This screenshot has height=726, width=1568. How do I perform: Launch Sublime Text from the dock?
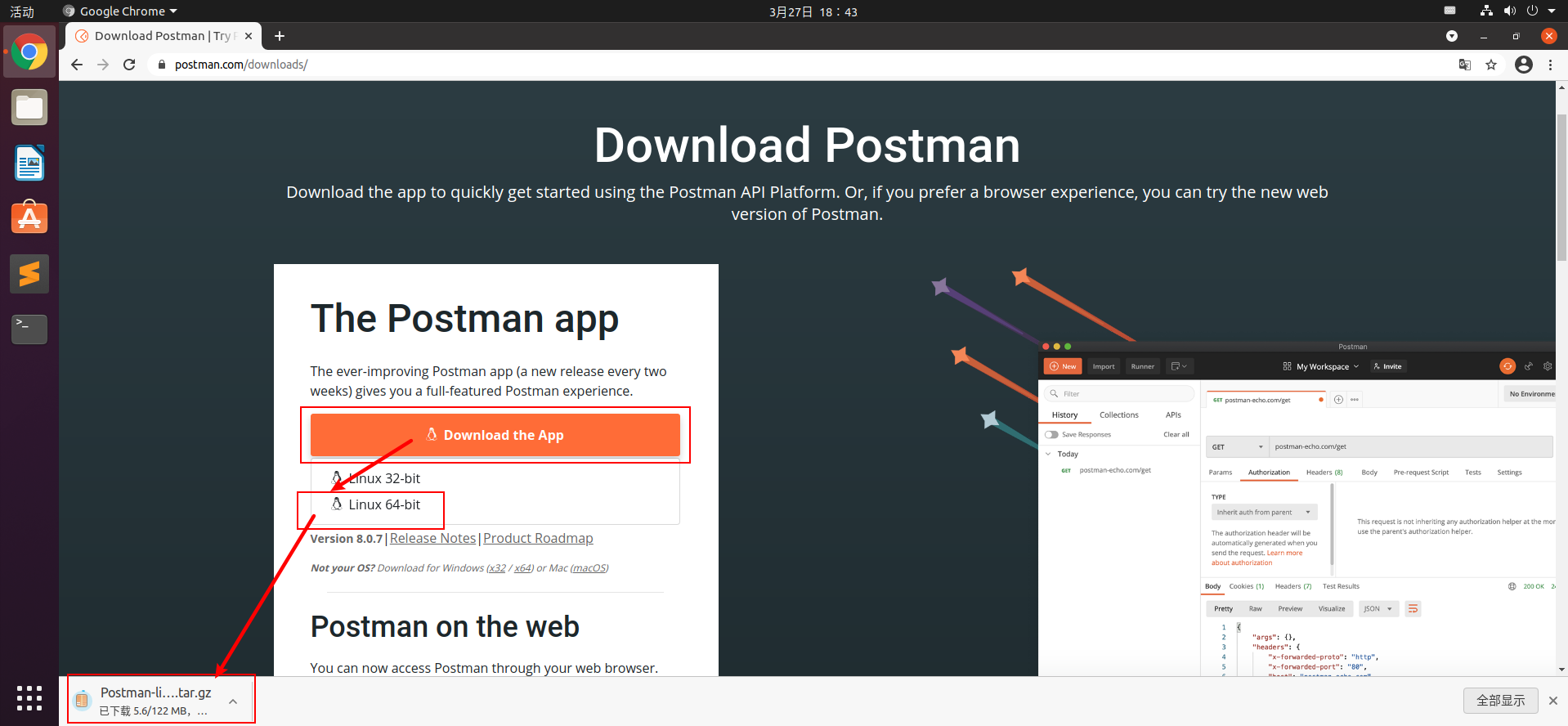[x=29, y=274]
